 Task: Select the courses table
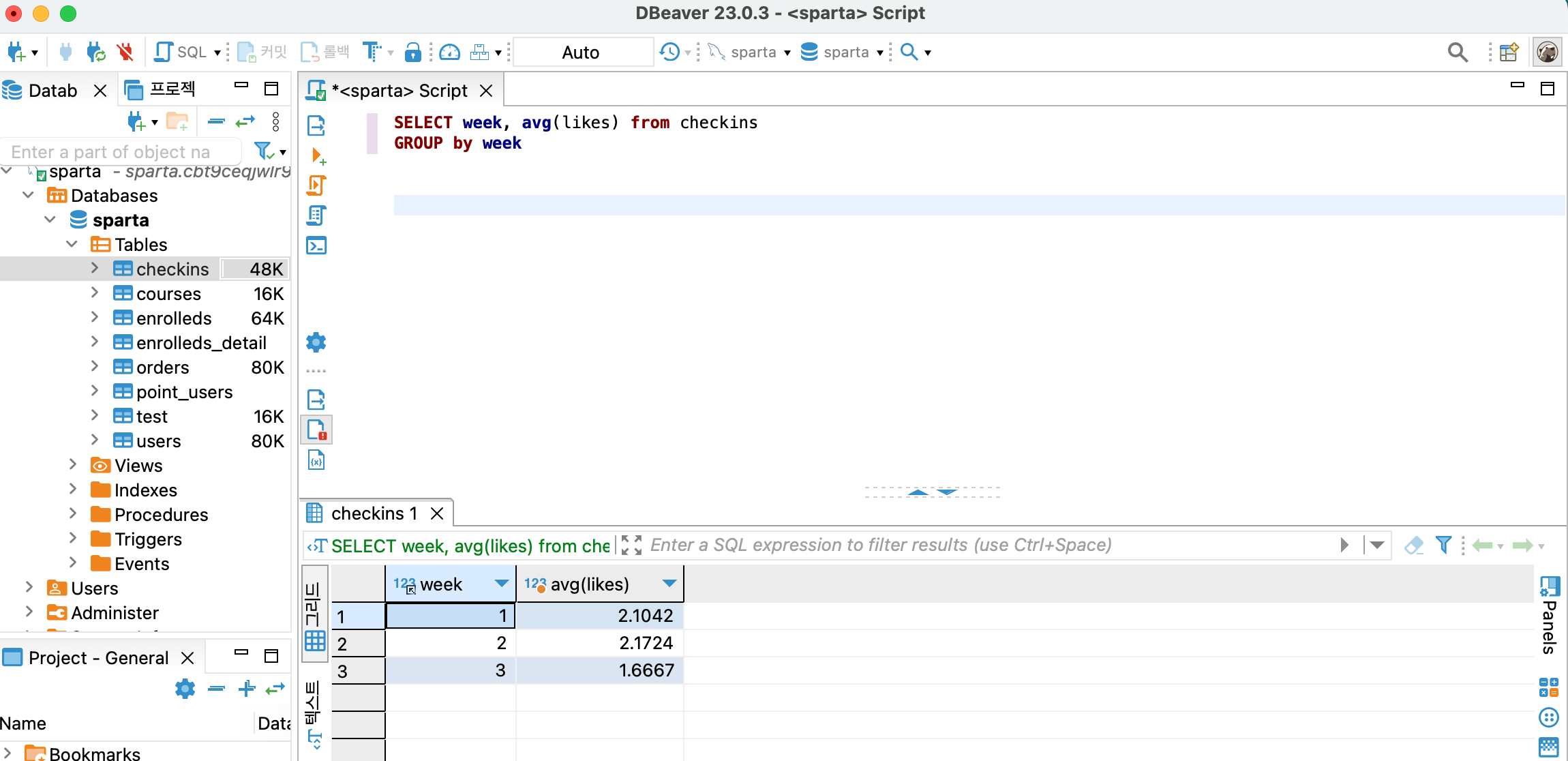(x=168, y=294)
